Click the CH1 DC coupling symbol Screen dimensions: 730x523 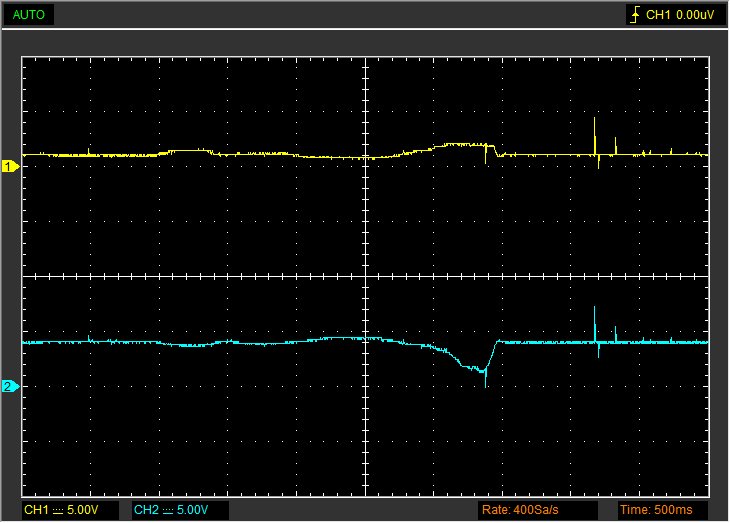pos(58,511)
